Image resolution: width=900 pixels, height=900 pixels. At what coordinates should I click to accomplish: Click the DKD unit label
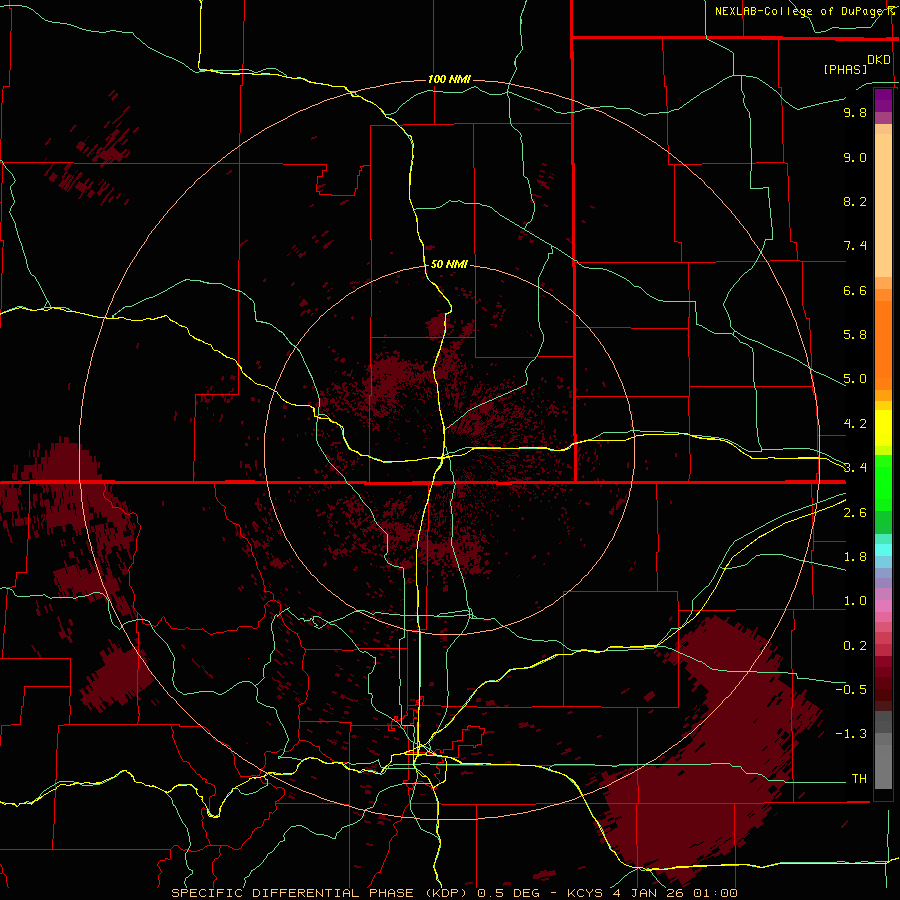879,60
